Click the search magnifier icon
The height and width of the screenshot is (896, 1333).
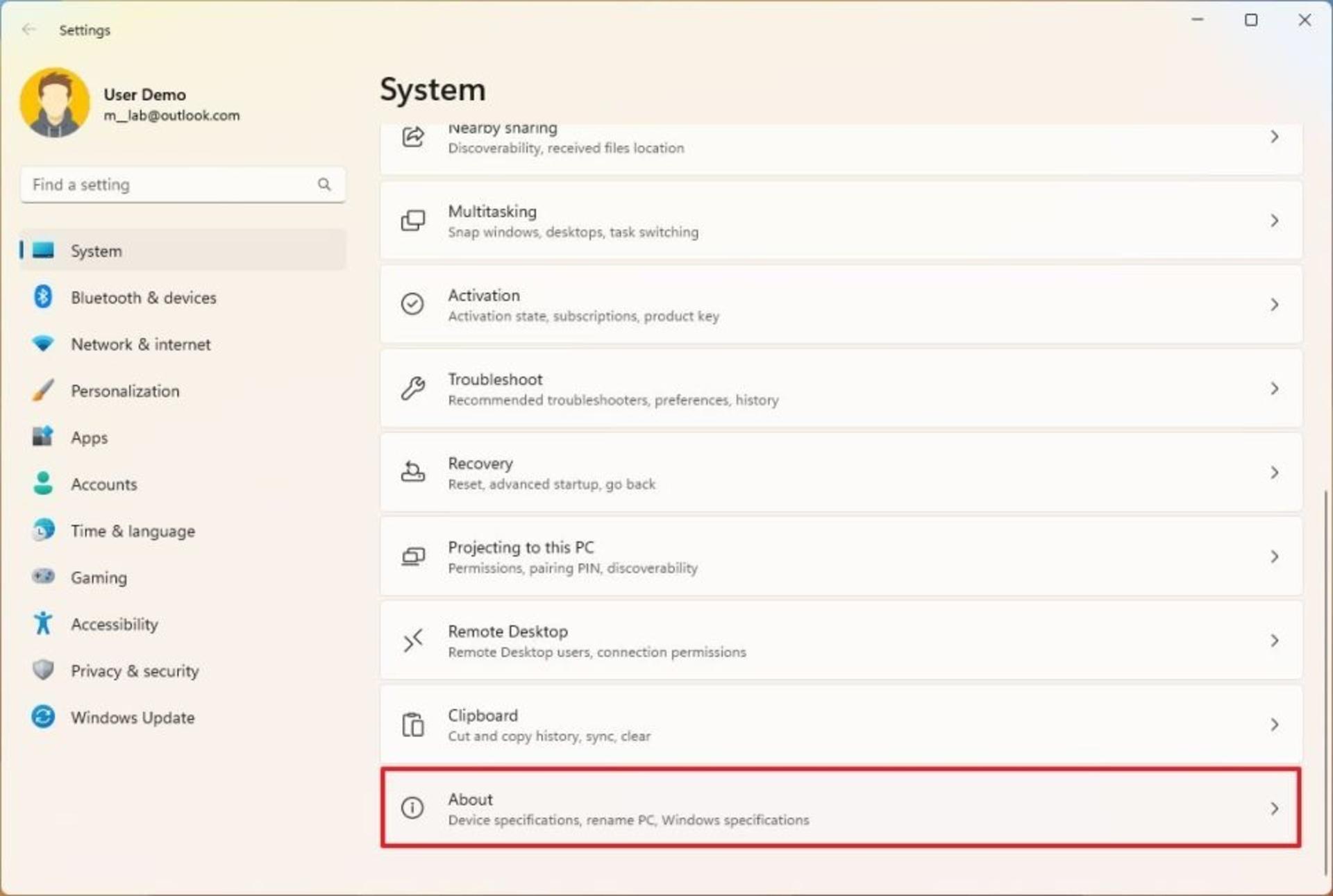point(324,184)
